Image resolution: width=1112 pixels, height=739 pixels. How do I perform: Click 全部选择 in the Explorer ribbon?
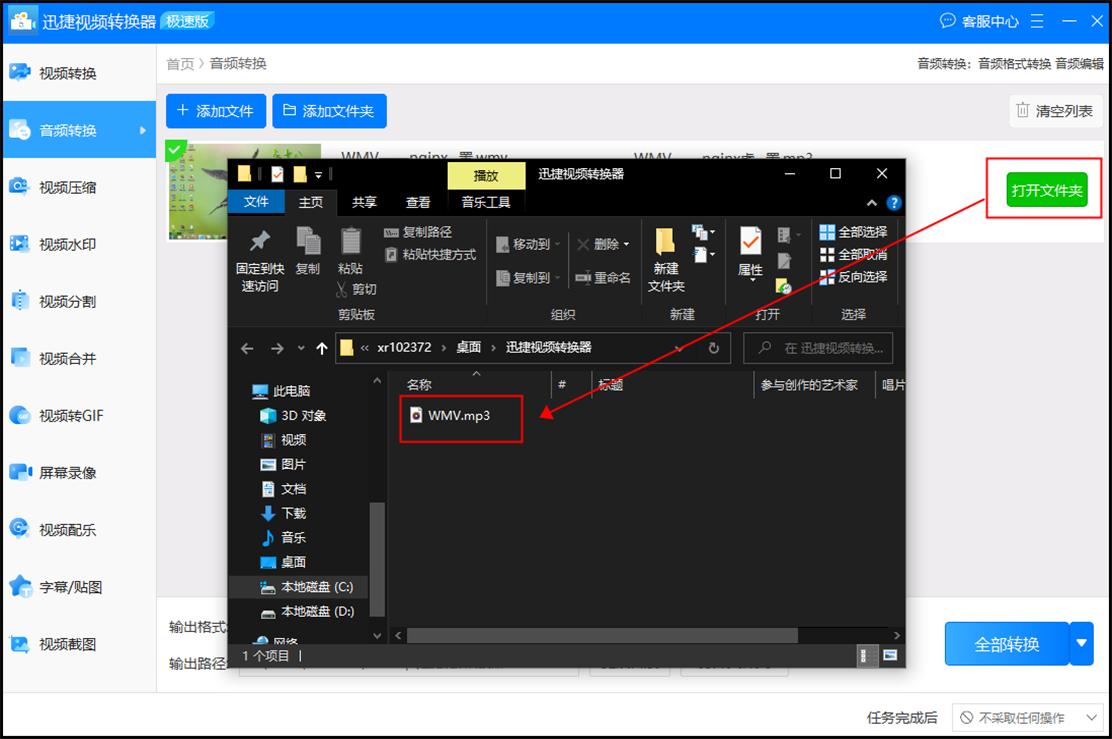(851, 230)
